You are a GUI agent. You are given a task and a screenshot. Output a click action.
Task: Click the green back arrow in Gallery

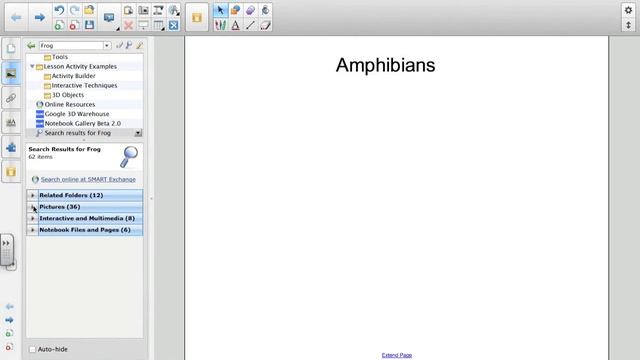[x=31, y=46]
